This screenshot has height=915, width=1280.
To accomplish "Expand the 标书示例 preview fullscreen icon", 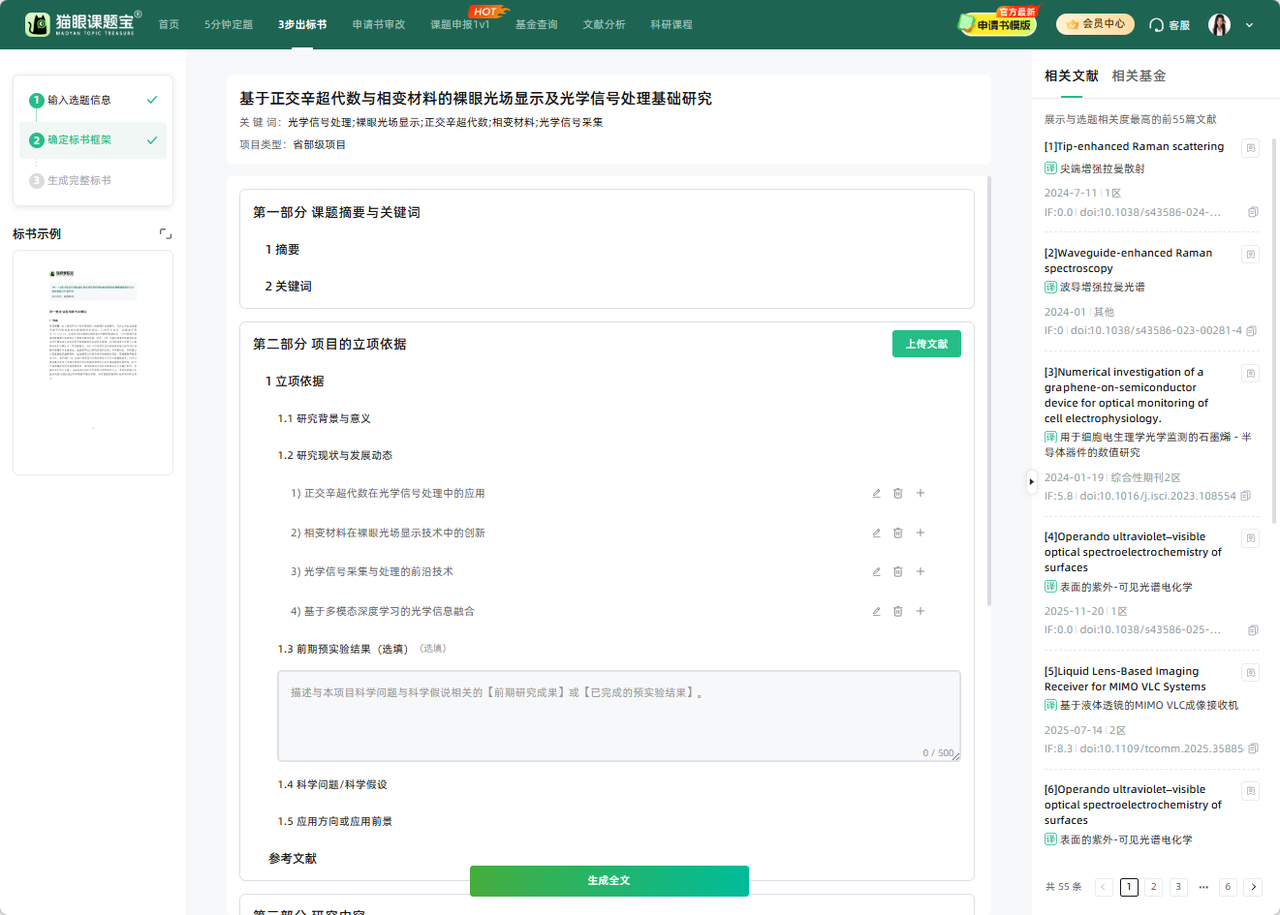I will 165,234.
